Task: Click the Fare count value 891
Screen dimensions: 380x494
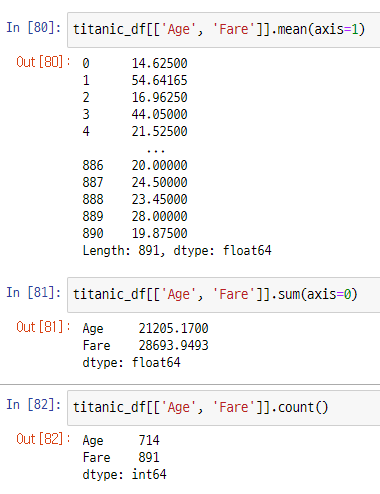Action: 149,457
